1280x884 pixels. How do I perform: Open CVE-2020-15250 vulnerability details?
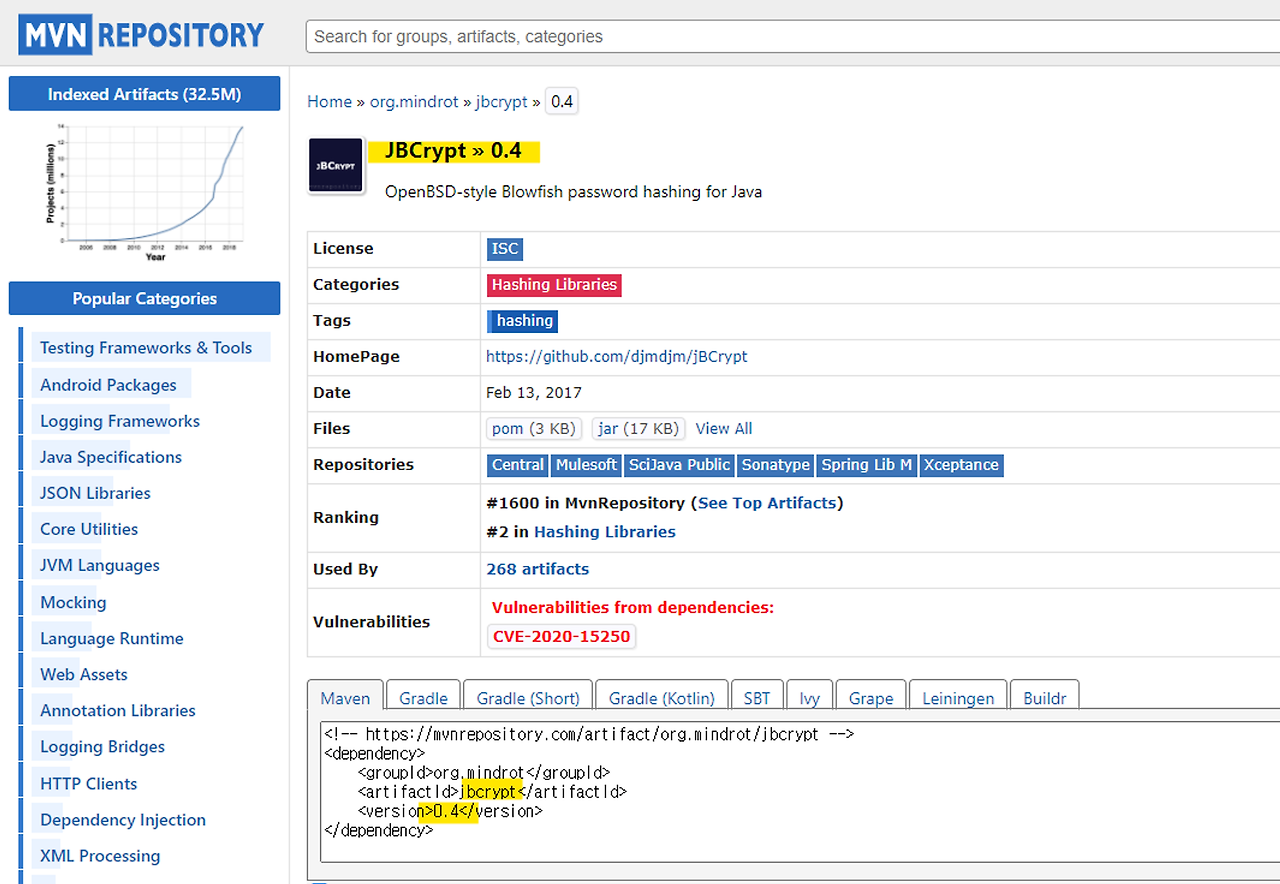click(562, 636)
